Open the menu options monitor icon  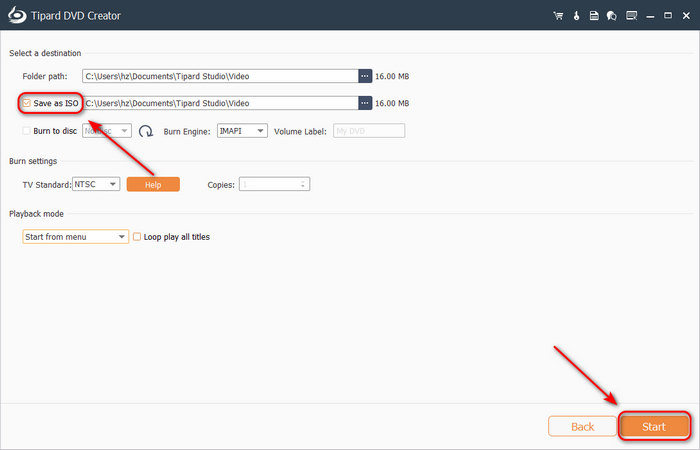[631, 16]
